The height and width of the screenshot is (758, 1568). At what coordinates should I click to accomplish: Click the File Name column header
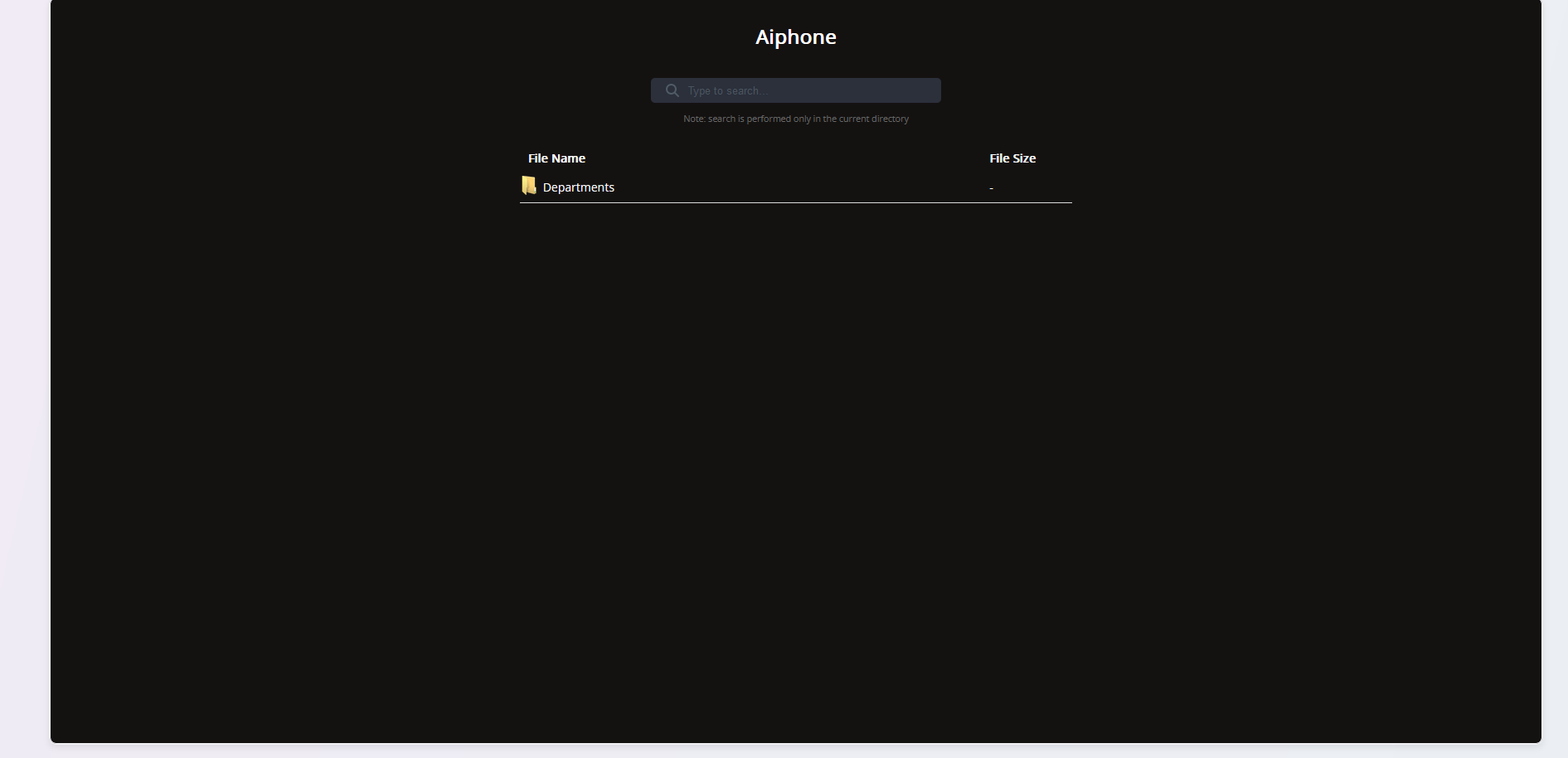[x=556, y=158]
